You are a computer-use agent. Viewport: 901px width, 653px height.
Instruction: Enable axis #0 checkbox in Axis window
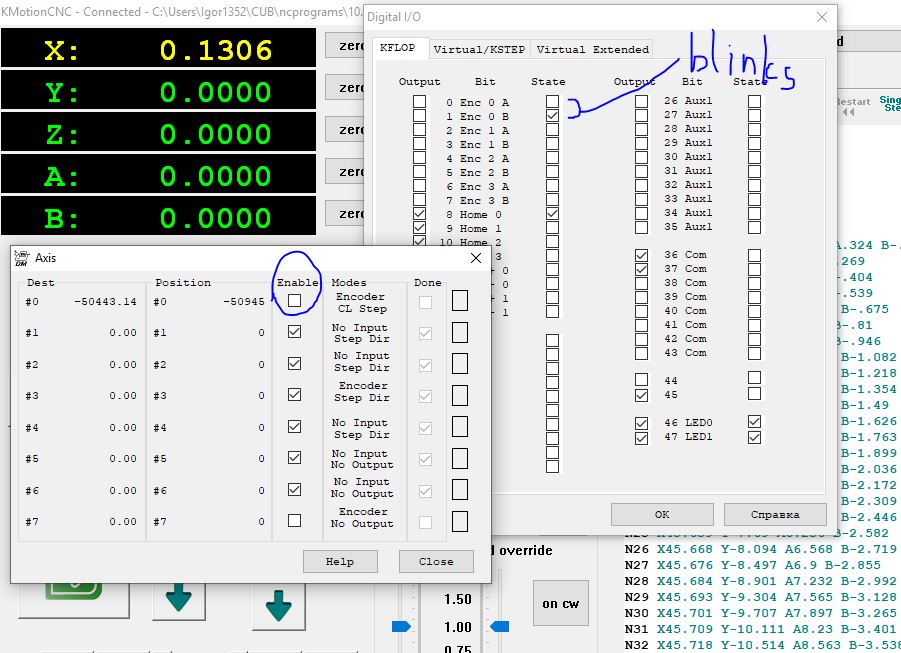coord(294,300)
